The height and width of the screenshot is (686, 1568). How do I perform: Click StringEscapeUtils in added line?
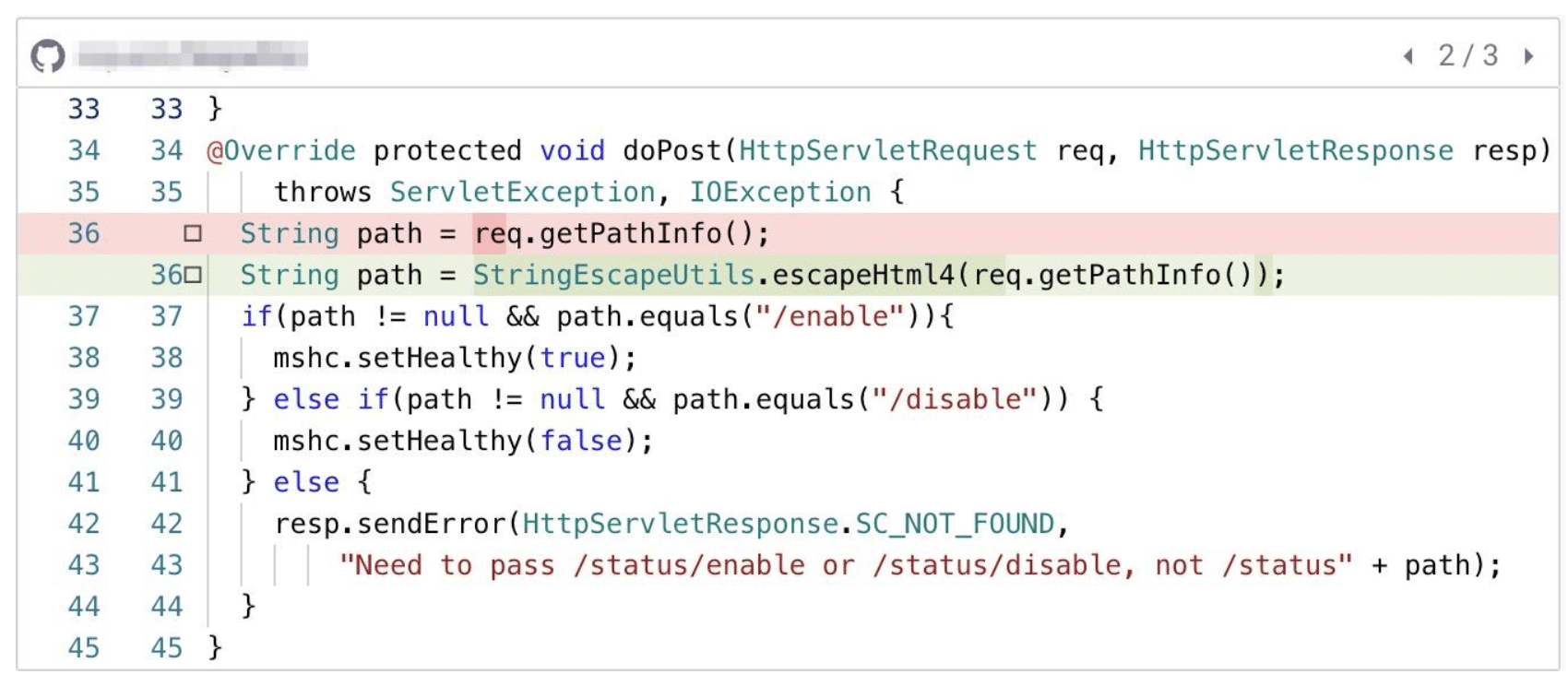tap(614, 275)
